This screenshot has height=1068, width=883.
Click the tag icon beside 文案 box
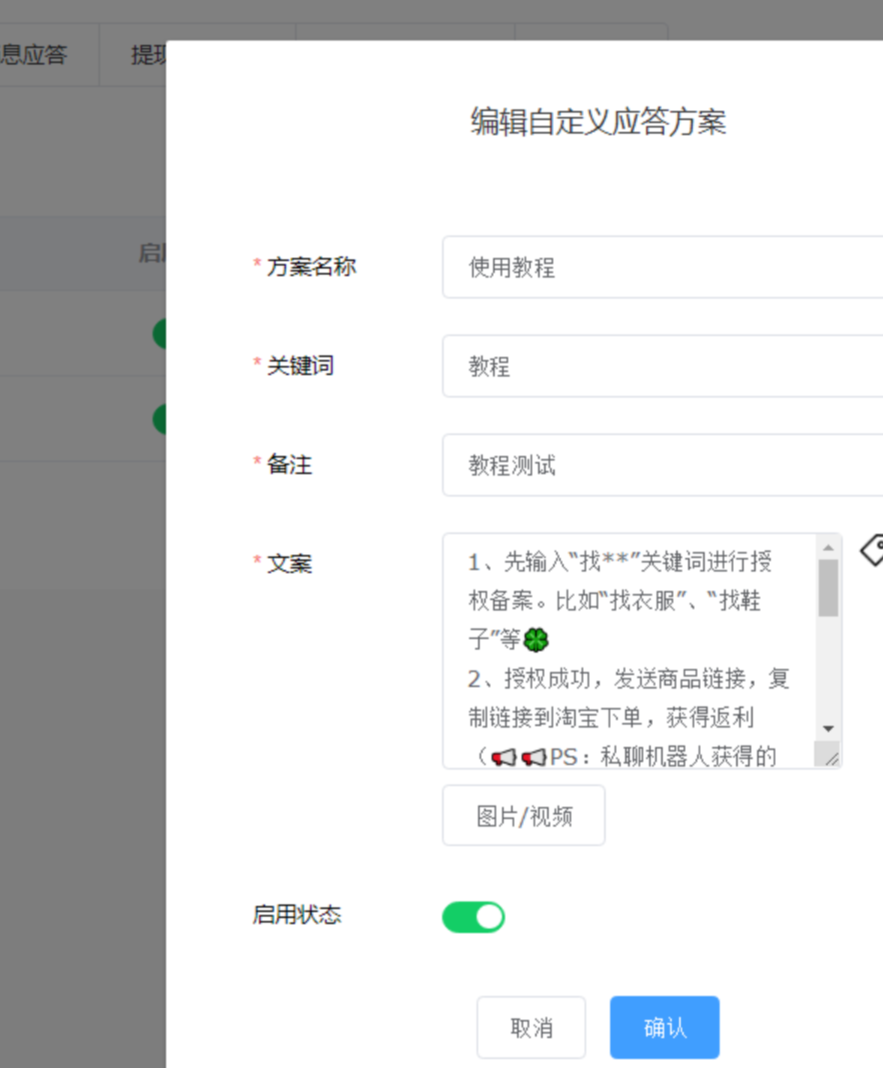(872, 550)
